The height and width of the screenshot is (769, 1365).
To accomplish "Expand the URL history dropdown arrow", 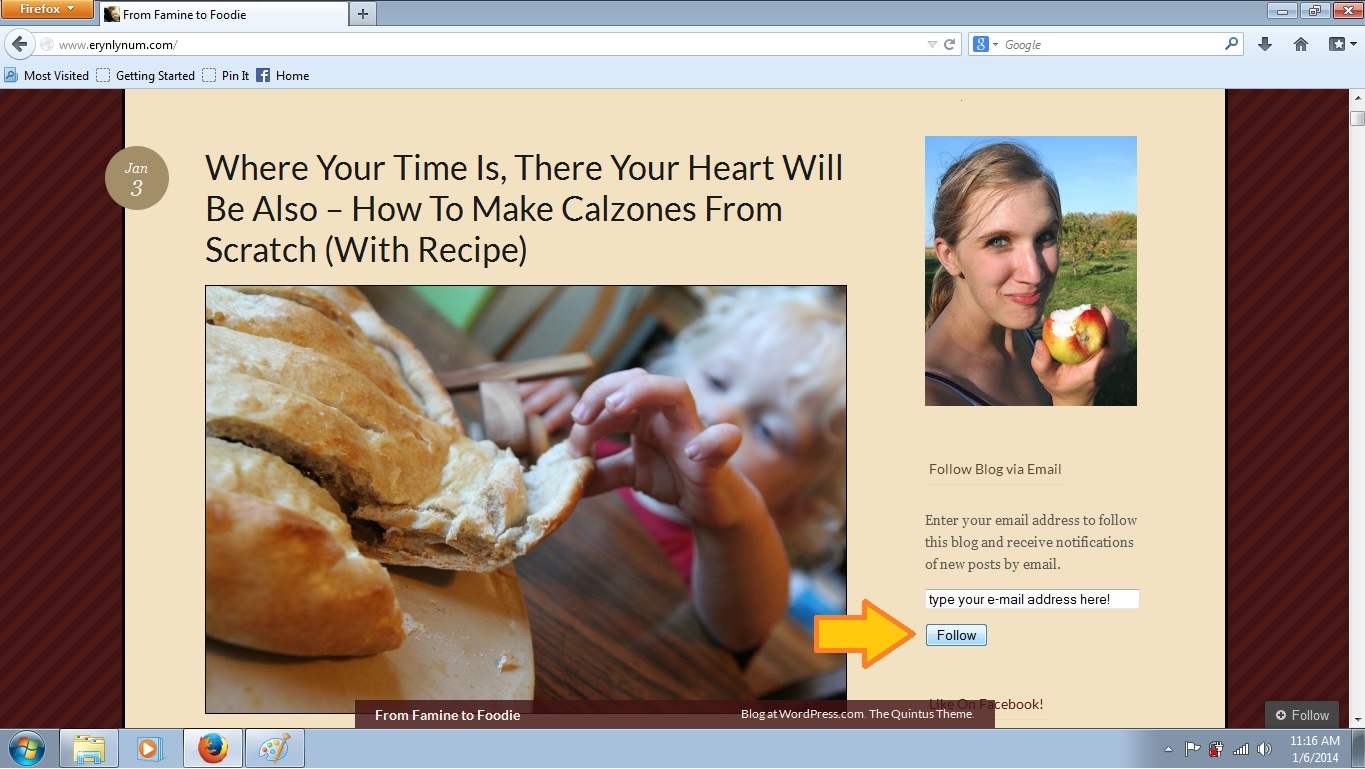I will point(932,45).
